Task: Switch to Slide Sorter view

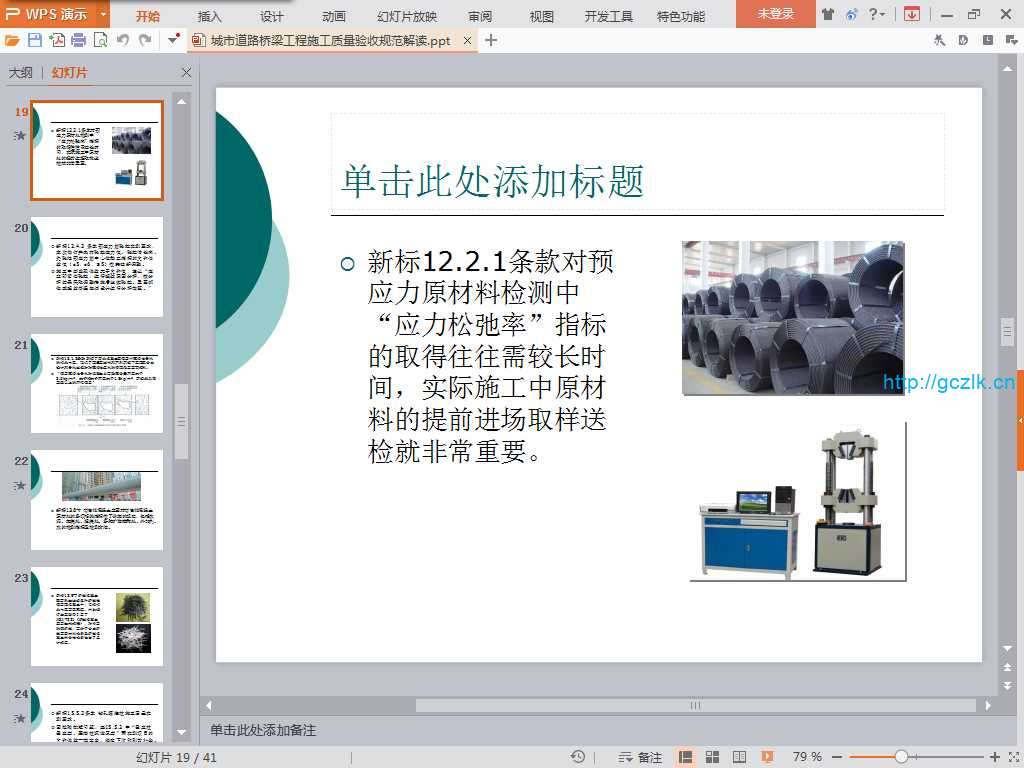Action: (x=713, y=757)
